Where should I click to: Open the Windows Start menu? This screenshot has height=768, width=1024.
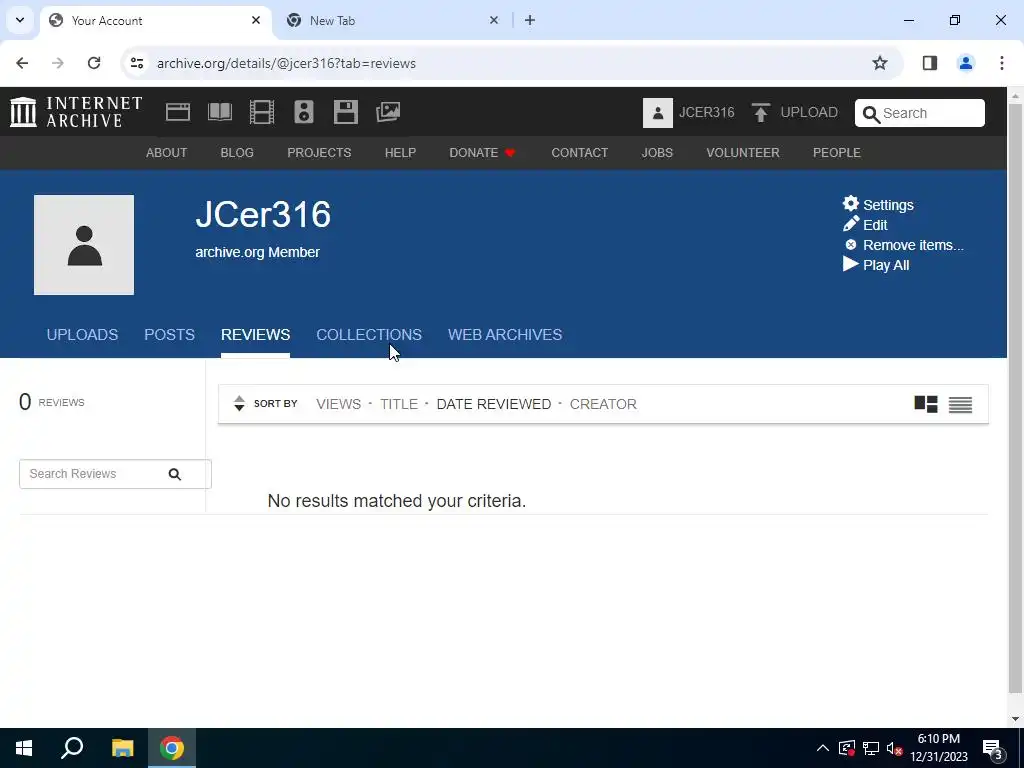click(x=24, y=748)
